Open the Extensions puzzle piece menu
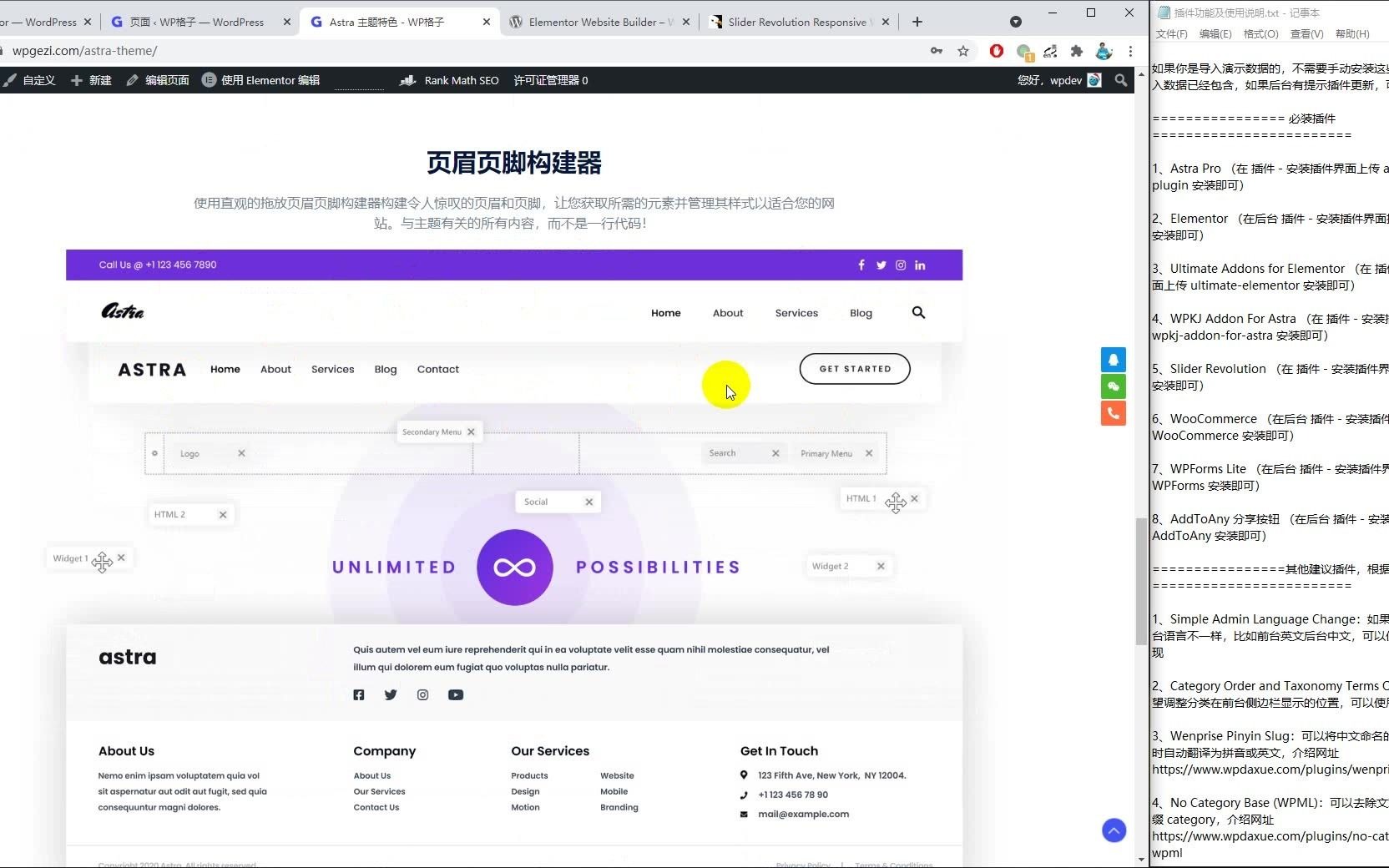1389x868 pixels. 1077,51
